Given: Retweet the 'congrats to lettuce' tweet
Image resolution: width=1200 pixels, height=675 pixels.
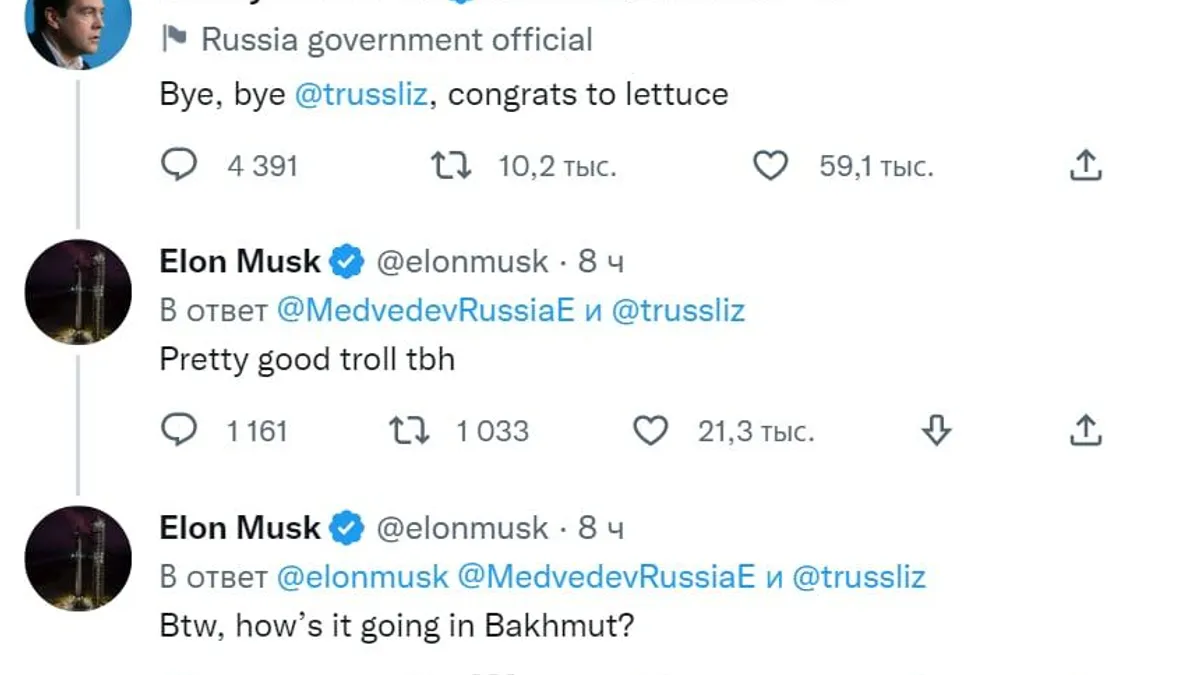Looking at the screenshot, I should tap(450, 165).
